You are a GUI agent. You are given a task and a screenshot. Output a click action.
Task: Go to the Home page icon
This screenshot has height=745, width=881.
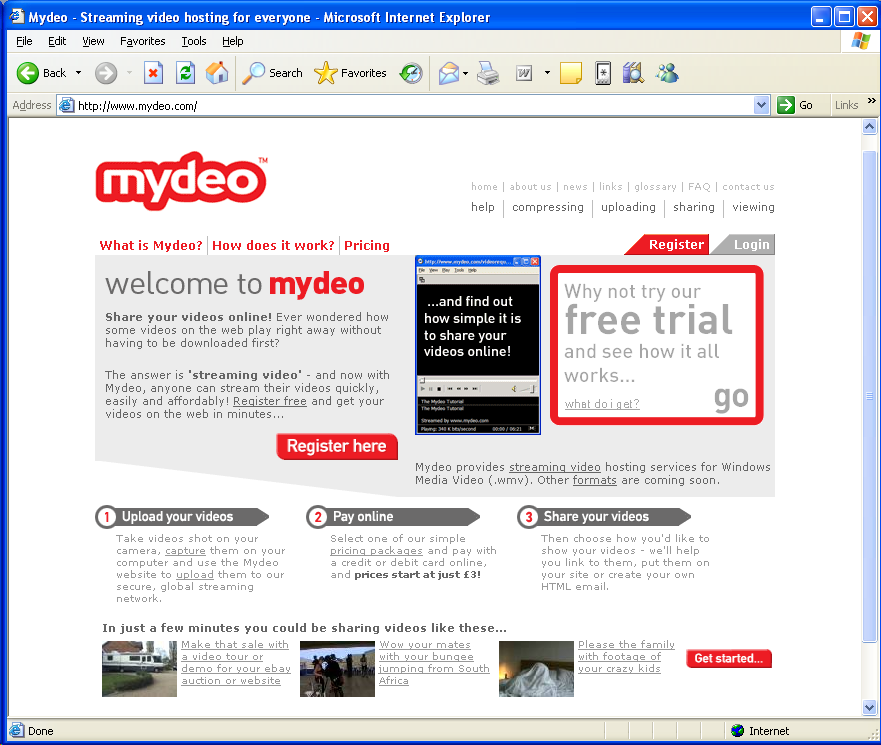(x=217, y=73)
